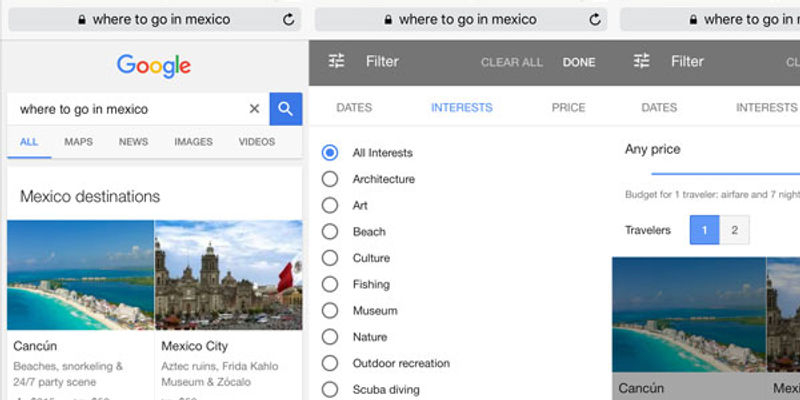Click DONE in the filter header
Image resolution: width=800 pixels, height=400 pixels.
coord(579,62)
